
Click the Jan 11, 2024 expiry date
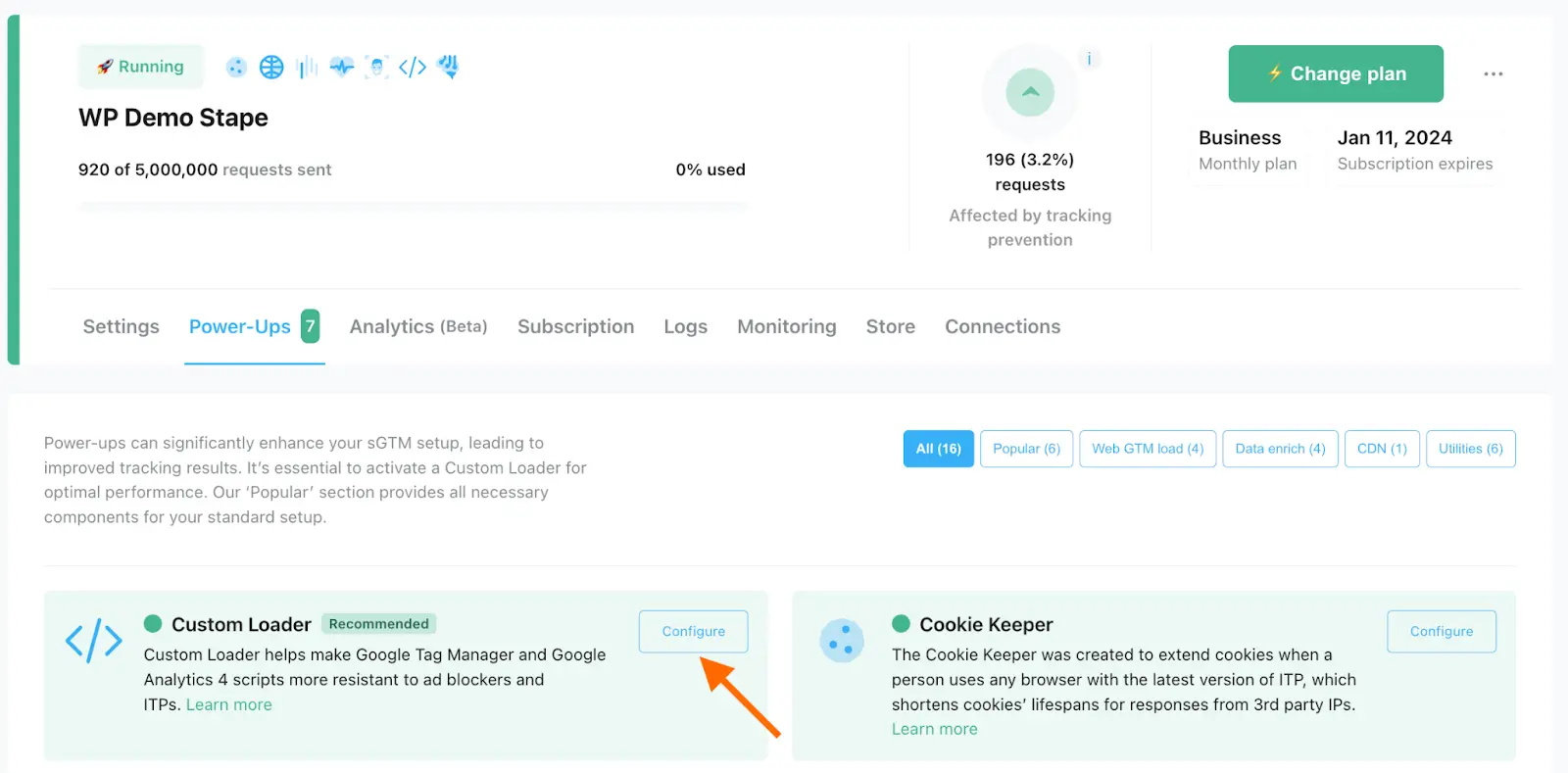pyautogui.click(x=1395, y=138)
